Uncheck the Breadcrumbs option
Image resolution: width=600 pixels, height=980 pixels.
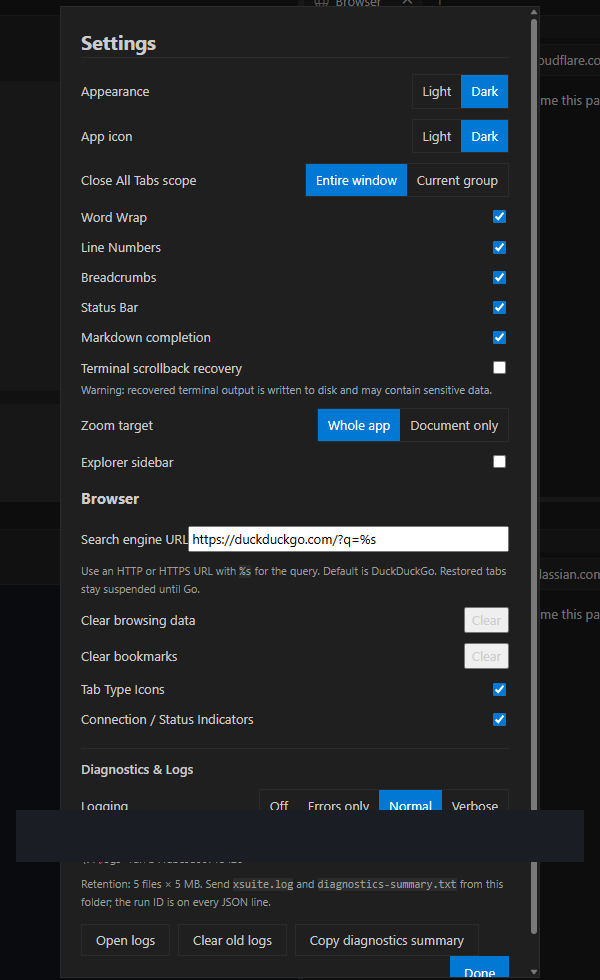point(499,278)
